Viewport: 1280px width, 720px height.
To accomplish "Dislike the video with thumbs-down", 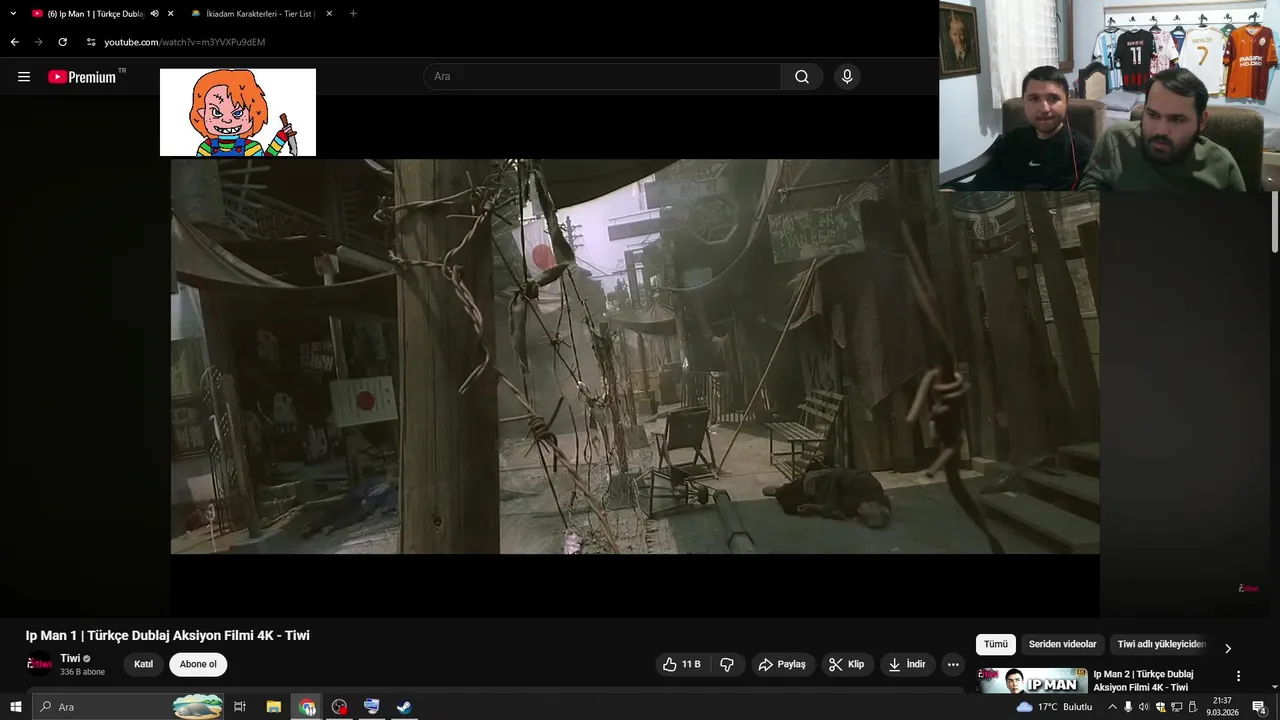I will [727, 664].
